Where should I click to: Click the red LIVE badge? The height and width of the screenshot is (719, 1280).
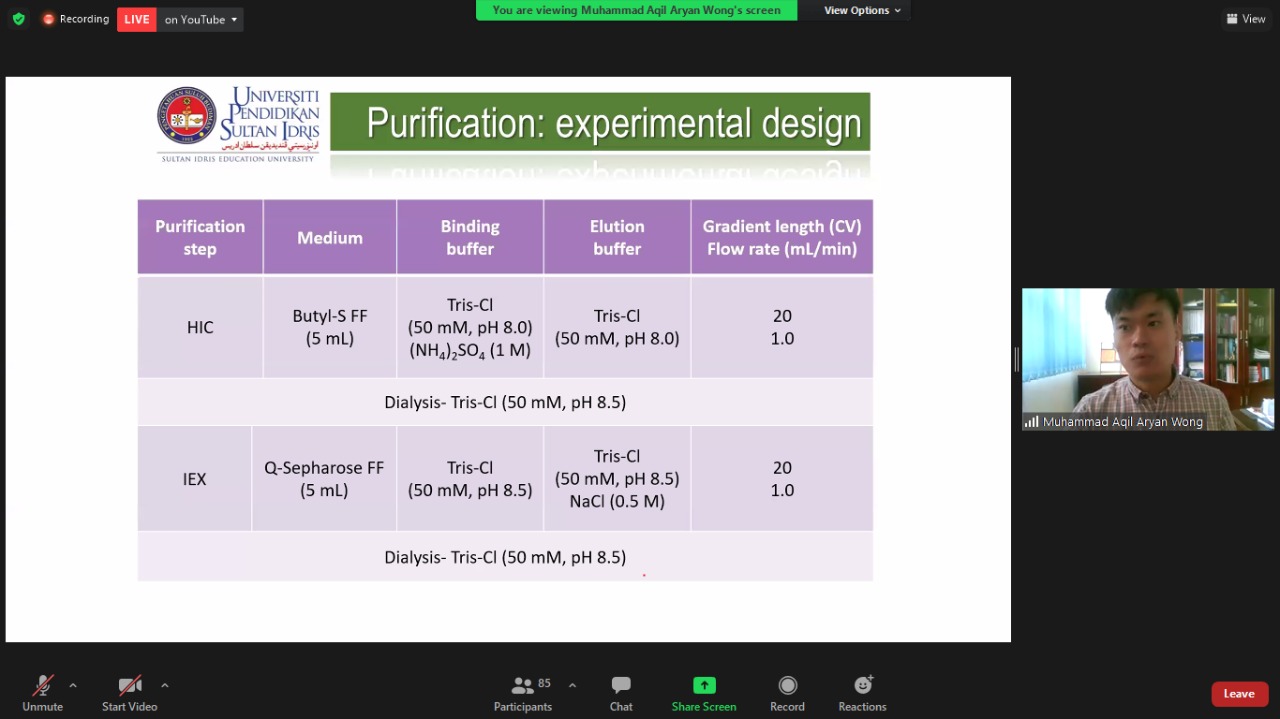tap(137, 19)
